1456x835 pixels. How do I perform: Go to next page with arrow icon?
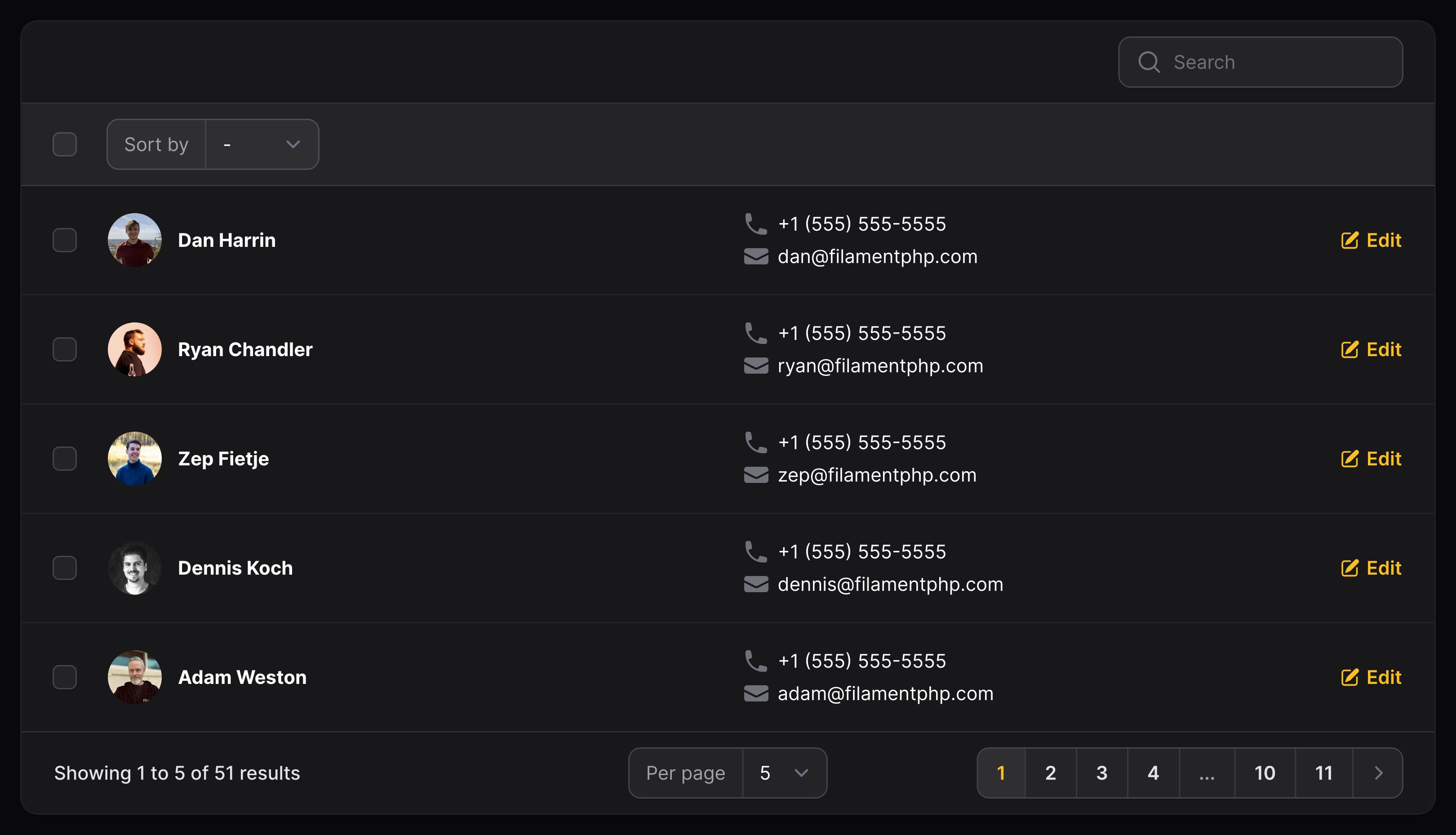coord(1378,773)
